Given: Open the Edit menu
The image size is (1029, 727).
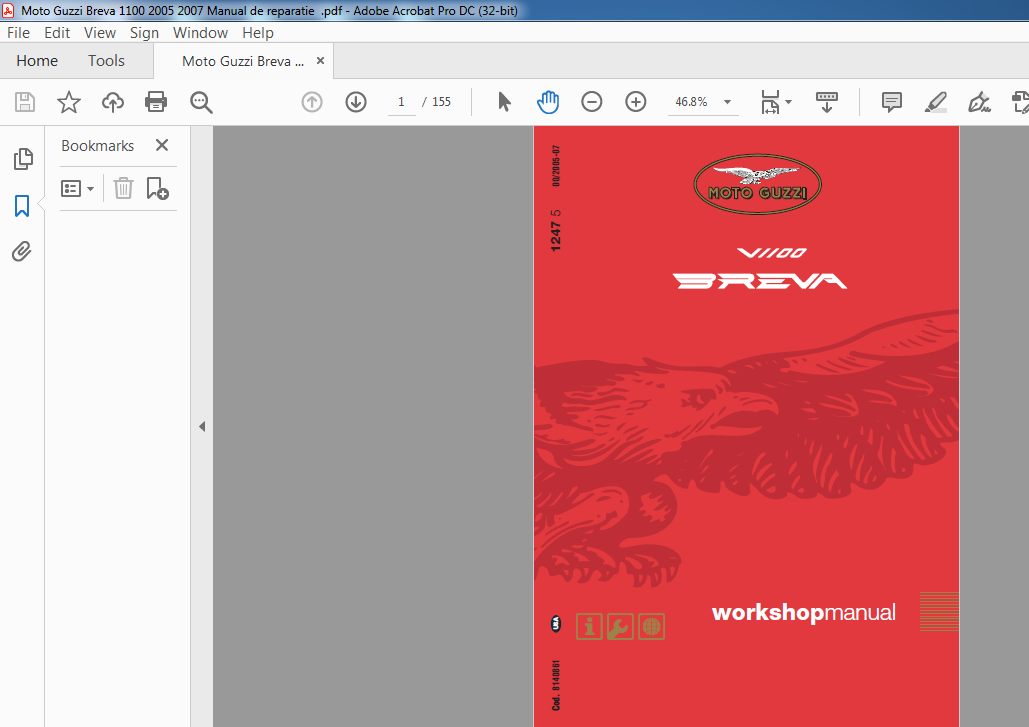Looking at the screenshot, I should click(57, 33).
